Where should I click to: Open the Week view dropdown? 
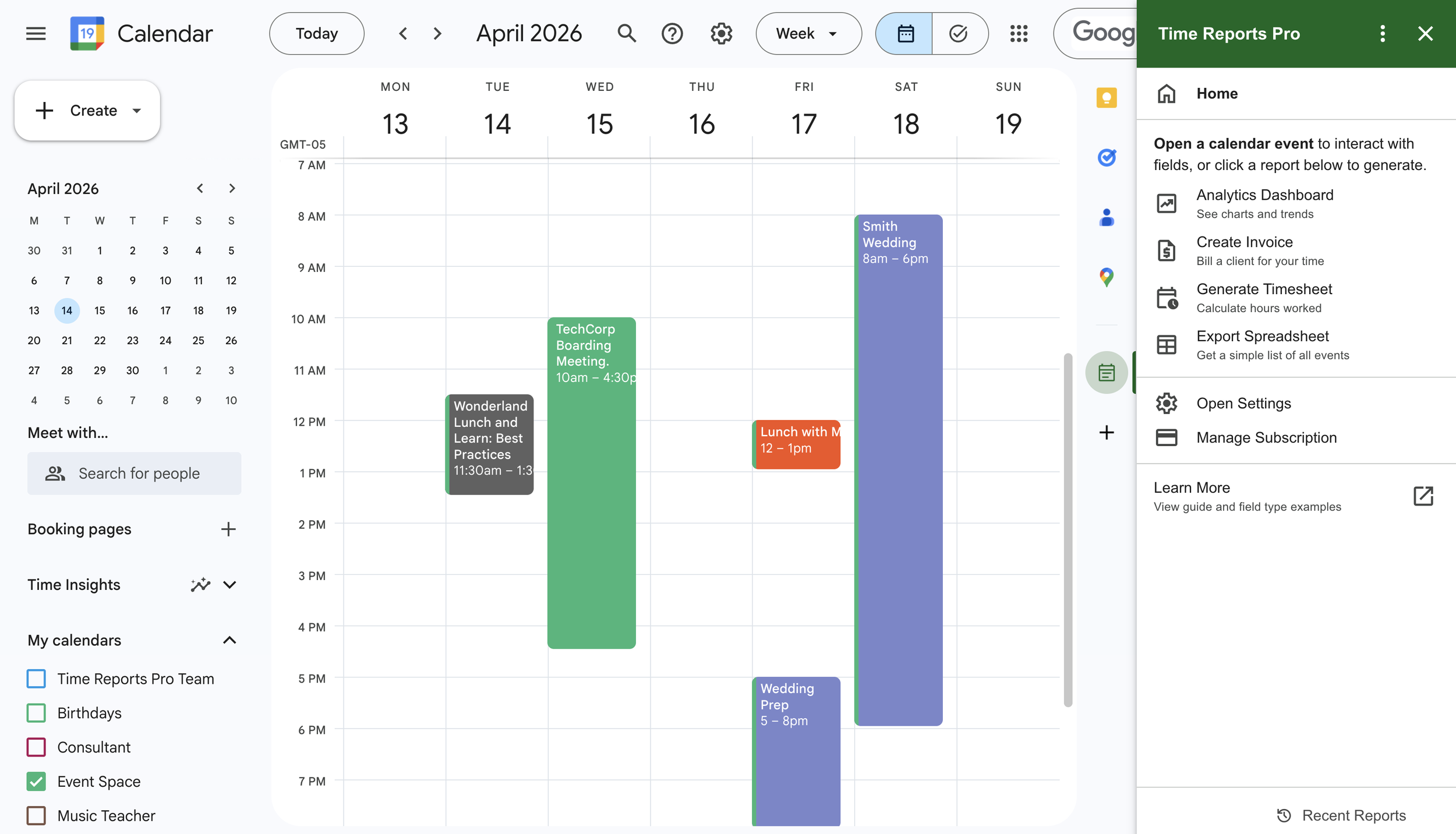point(808,34)
